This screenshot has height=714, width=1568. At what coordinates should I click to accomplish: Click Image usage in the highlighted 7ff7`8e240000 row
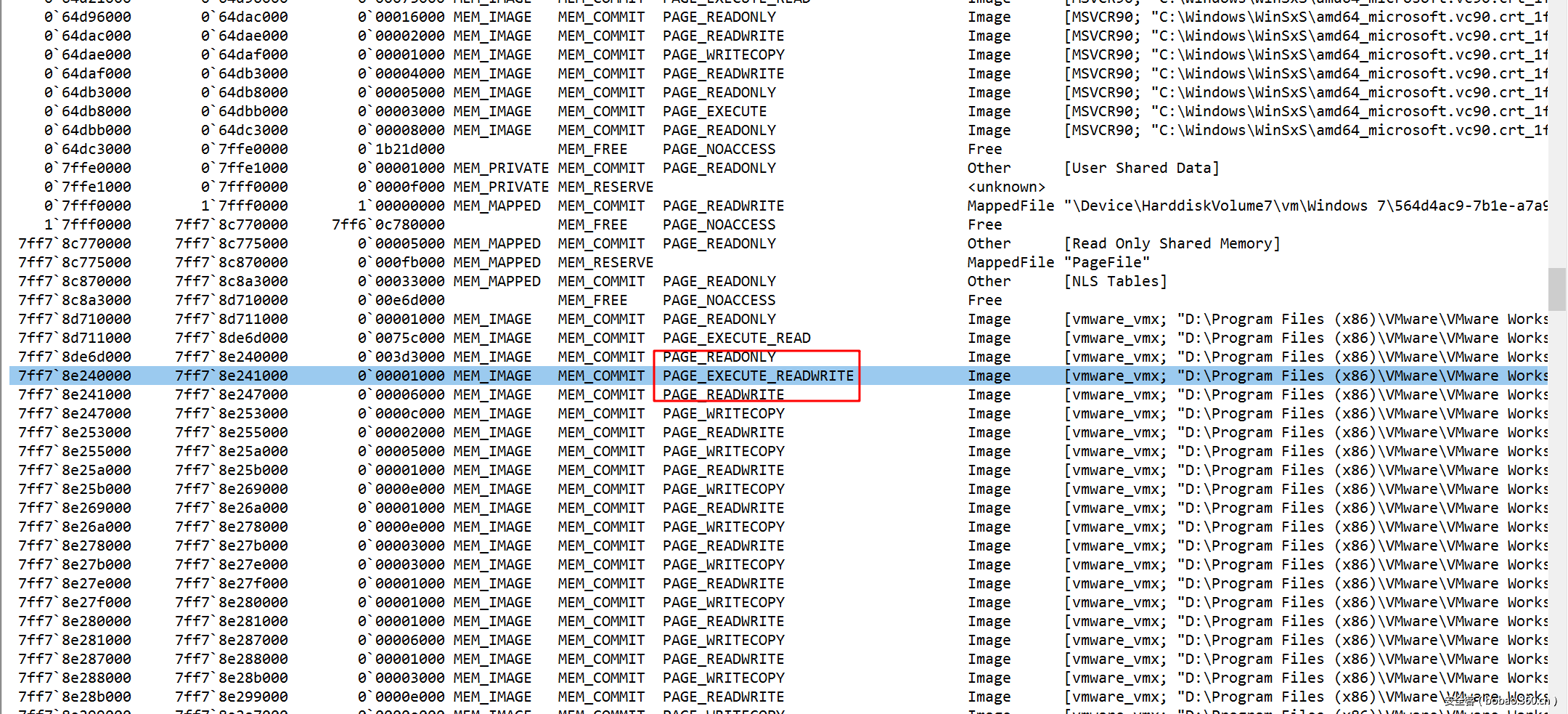coord(989,376)
